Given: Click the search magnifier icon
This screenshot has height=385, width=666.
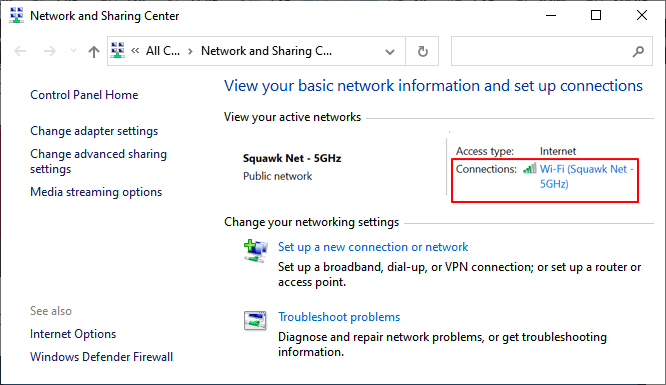Looking at the screenshot, I should (x=638, y=51).
